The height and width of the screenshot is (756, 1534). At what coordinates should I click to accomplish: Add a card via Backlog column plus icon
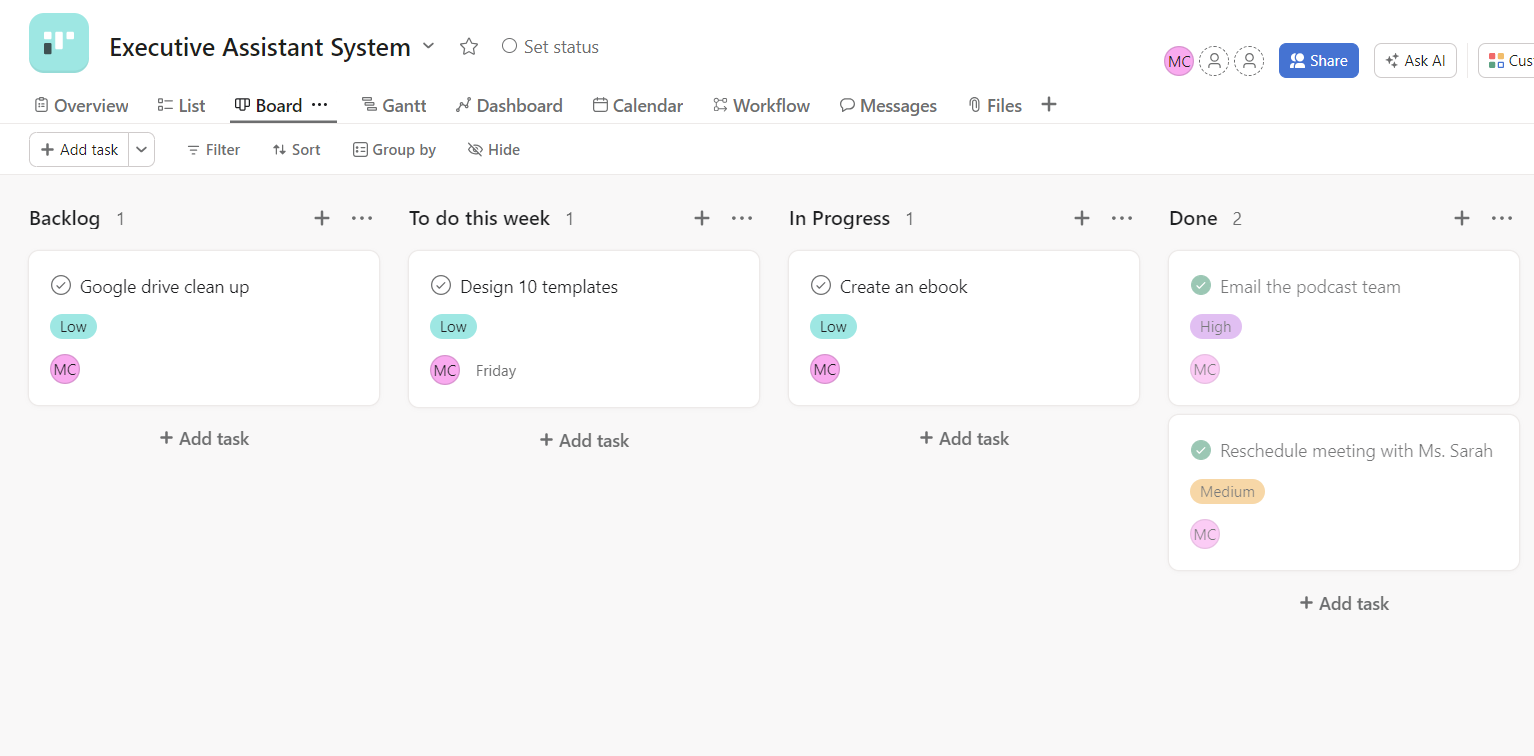322,218
